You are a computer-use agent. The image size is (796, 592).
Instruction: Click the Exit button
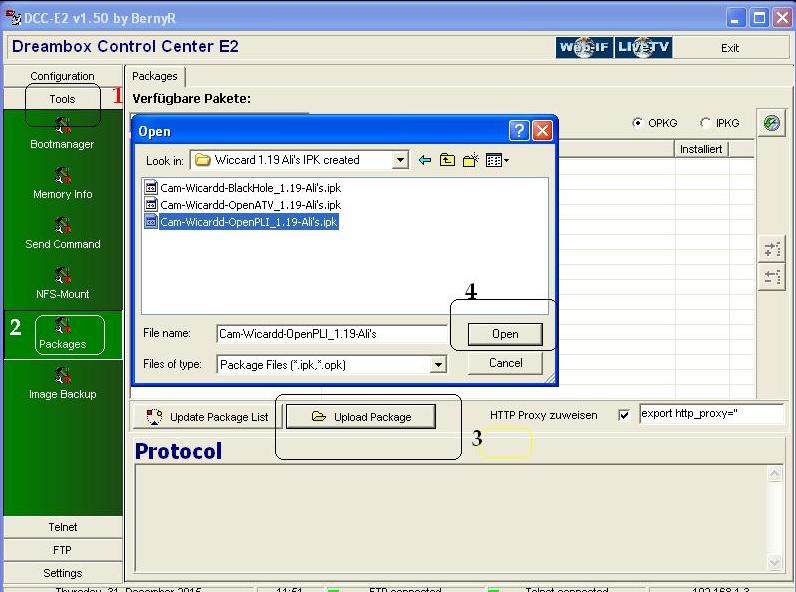pos(730,48)
